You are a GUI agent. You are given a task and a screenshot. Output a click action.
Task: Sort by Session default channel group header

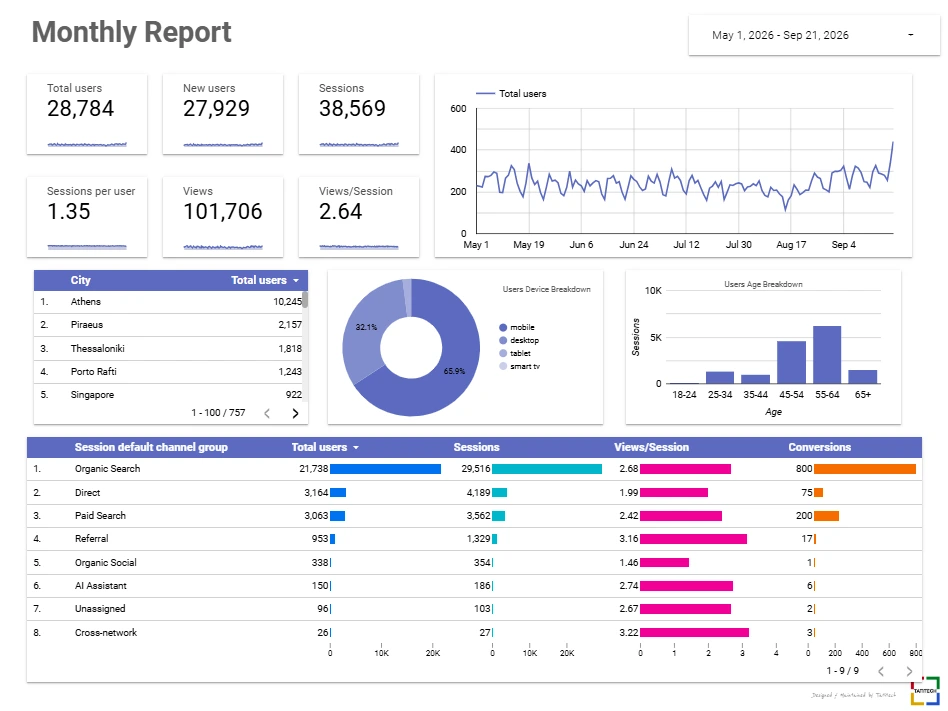[x=151, y=447]
